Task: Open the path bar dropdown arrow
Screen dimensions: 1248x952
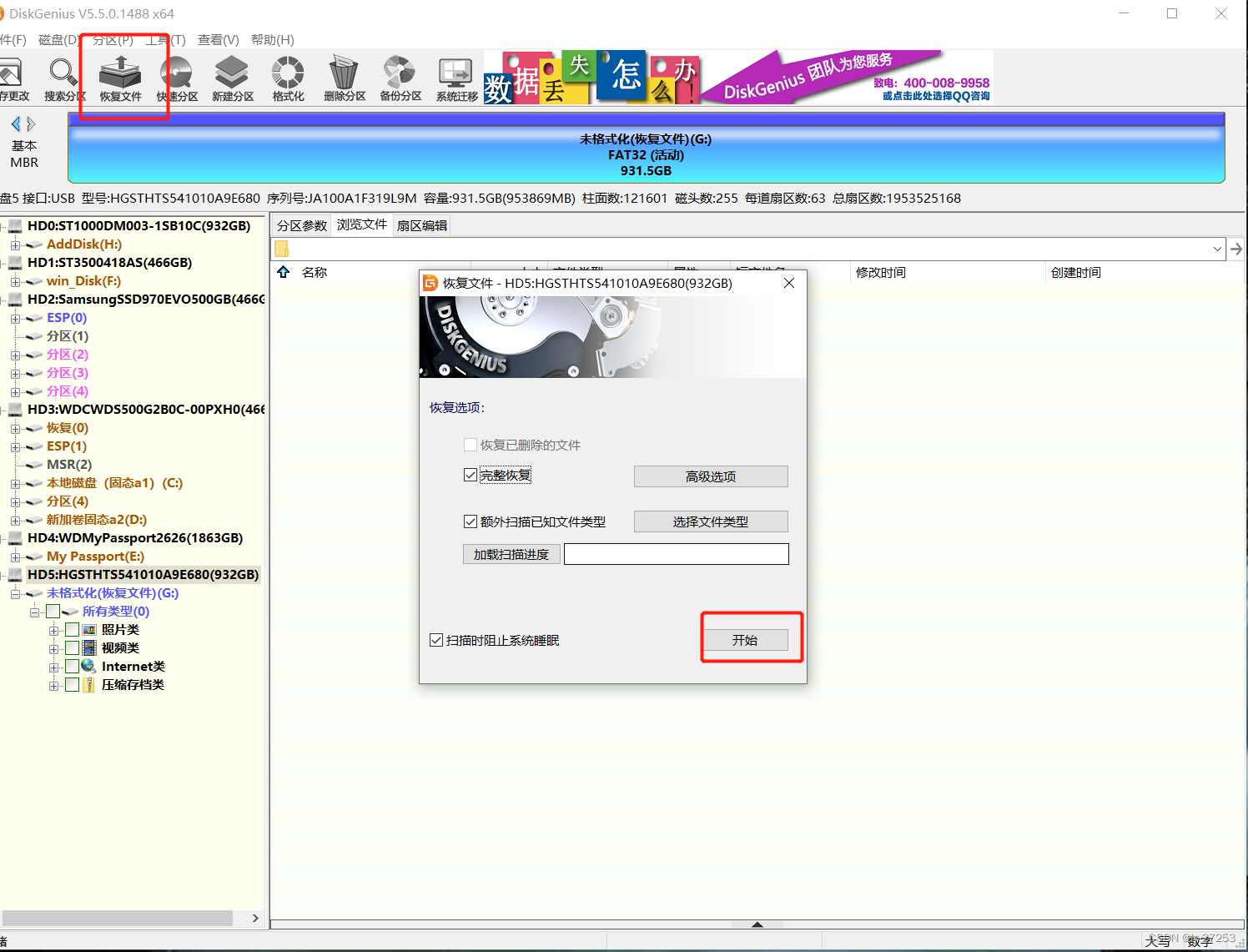Action: tap(1217, 249)
